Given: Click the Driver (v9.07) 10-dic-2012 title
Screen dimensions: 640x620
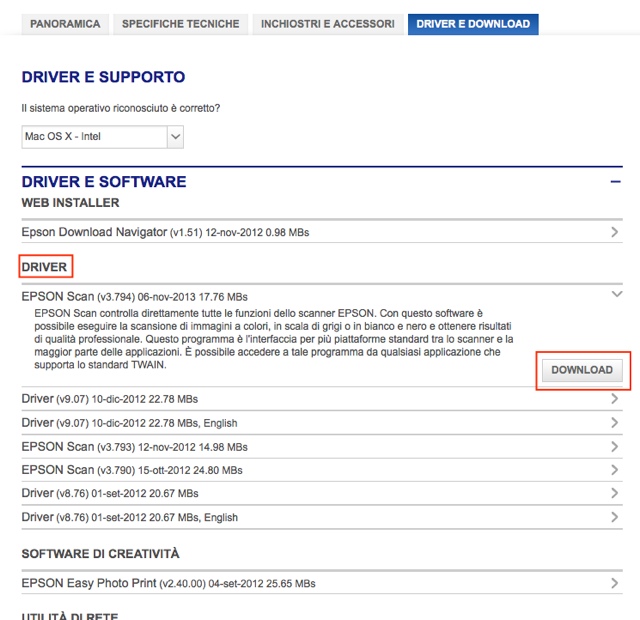Looking at the screenshot, I should pos(110,399).
